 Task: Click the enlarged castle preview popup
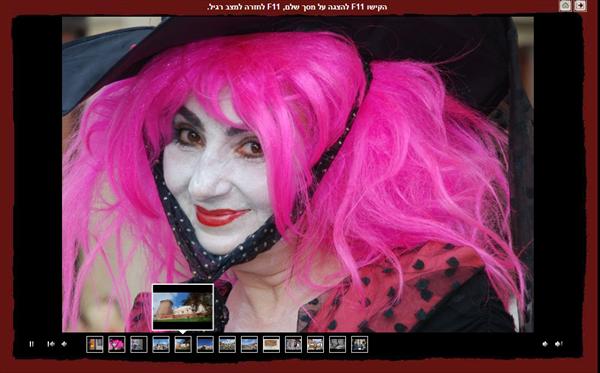183,307
